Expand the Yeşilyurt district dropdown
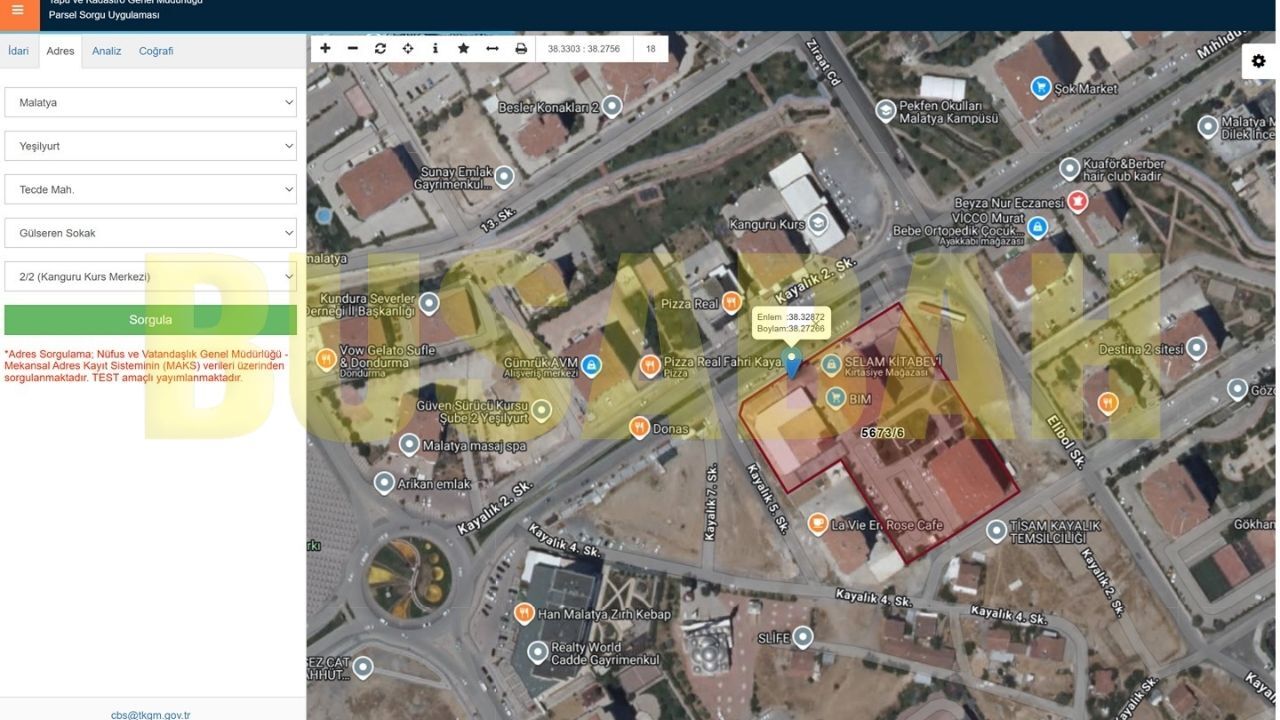The width and height of the screenshot is (1280, 720). (150, 146)
